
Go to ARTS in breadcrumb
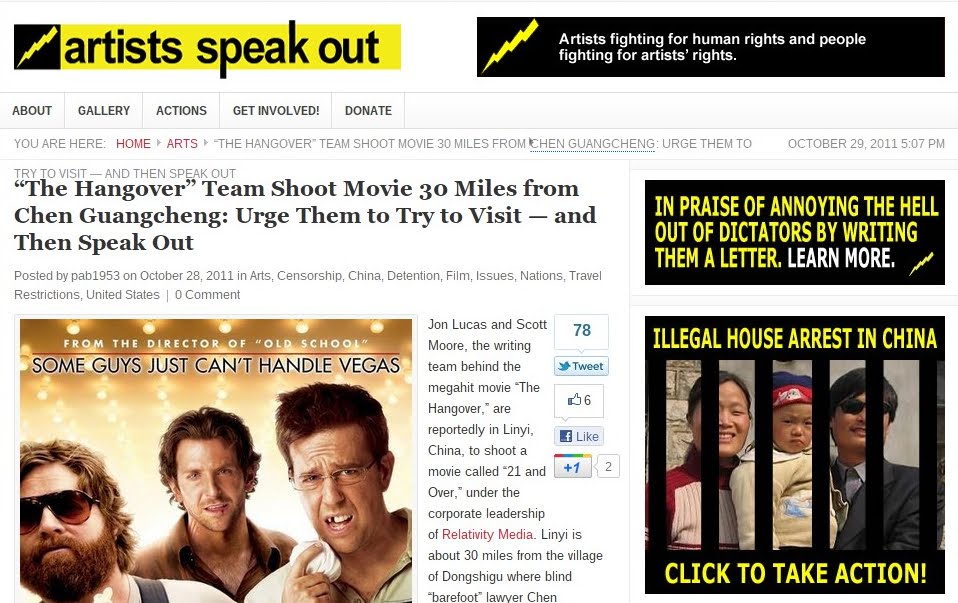(182, 144)
